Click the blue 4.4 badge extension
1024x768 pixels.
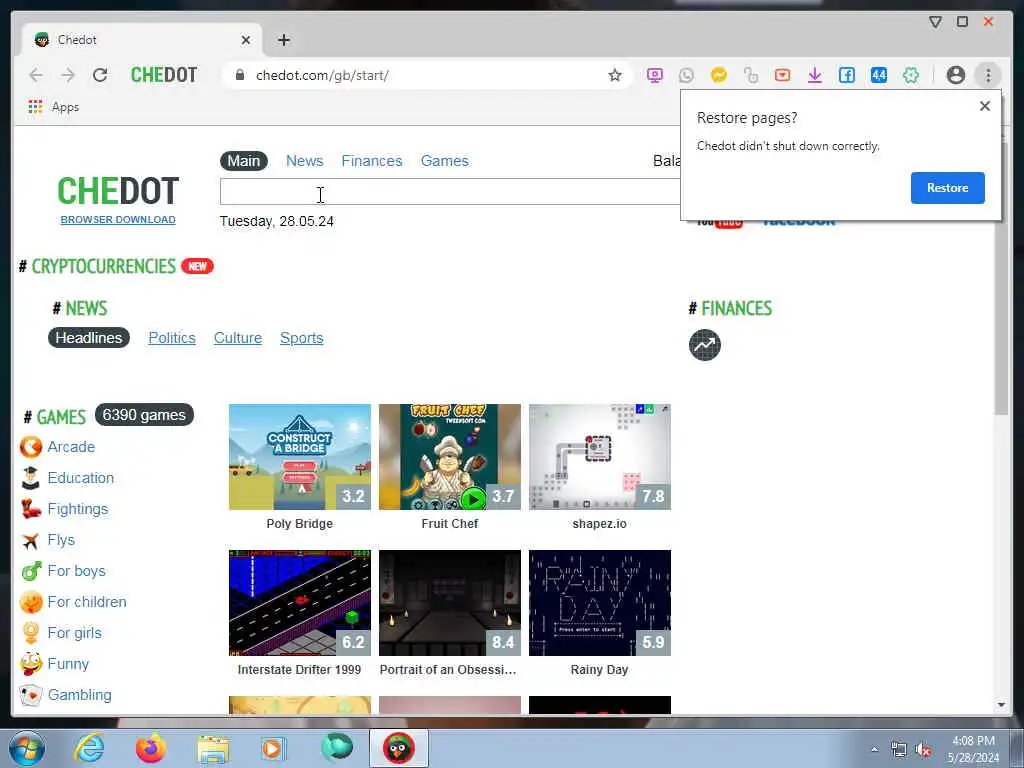click(878, 75)
